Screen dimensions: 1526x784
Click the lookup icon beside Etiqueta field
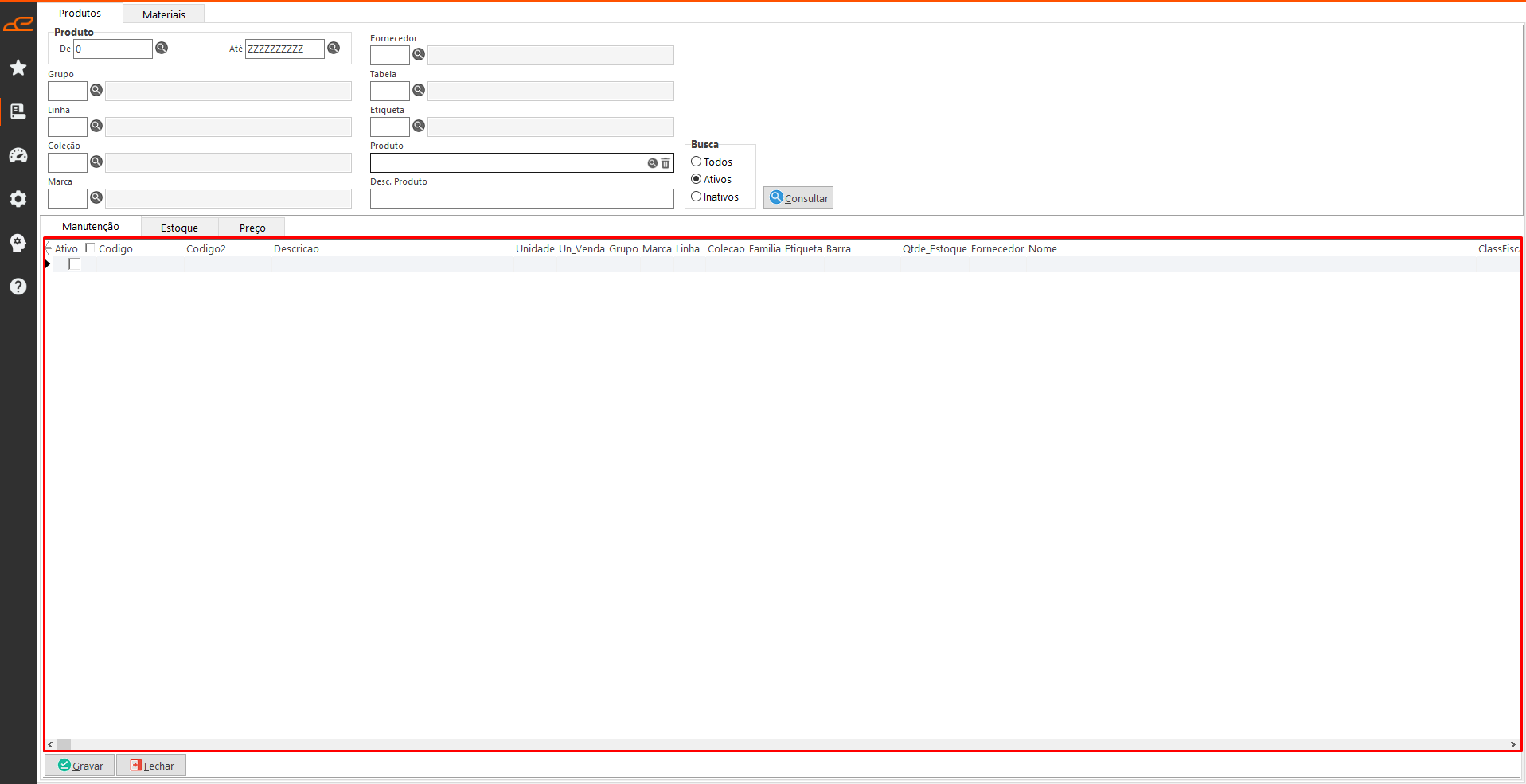(419, 126)
